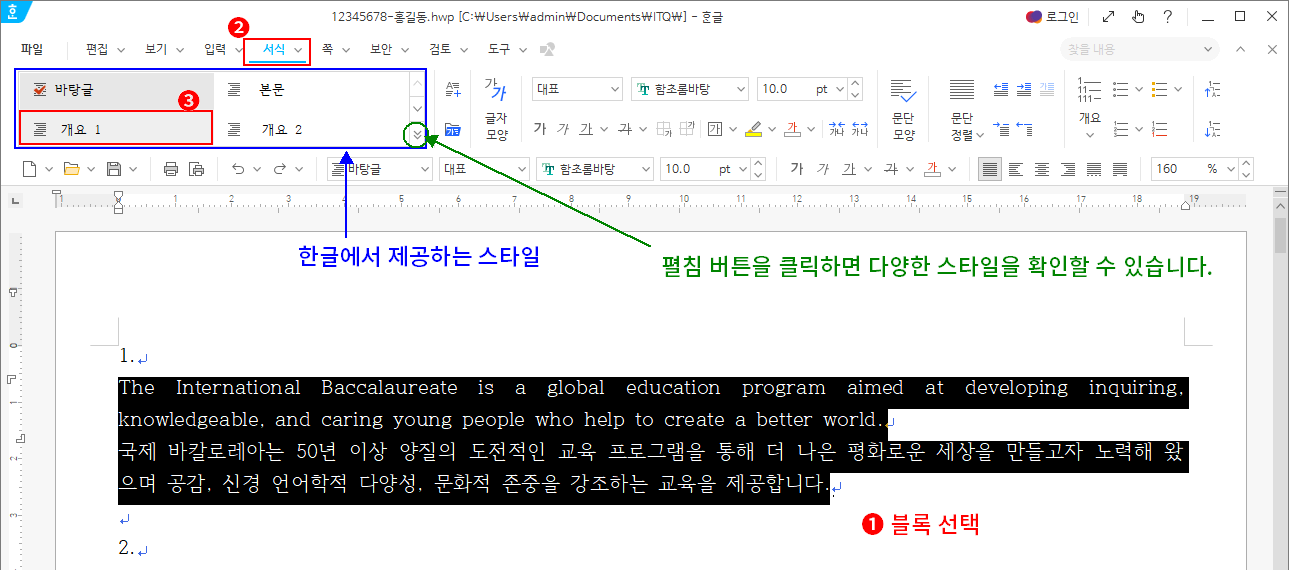Decrease left indent icon in ribbon

click(1001, 89)
